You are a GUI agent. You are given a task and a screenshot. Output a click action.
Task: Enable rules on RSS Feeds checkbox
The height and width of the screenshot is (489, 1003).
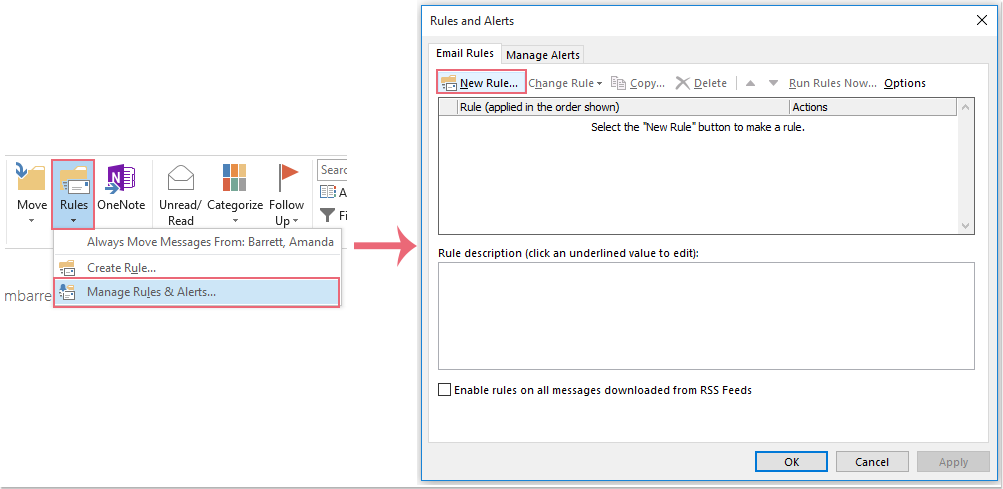[x=445, y=390]
